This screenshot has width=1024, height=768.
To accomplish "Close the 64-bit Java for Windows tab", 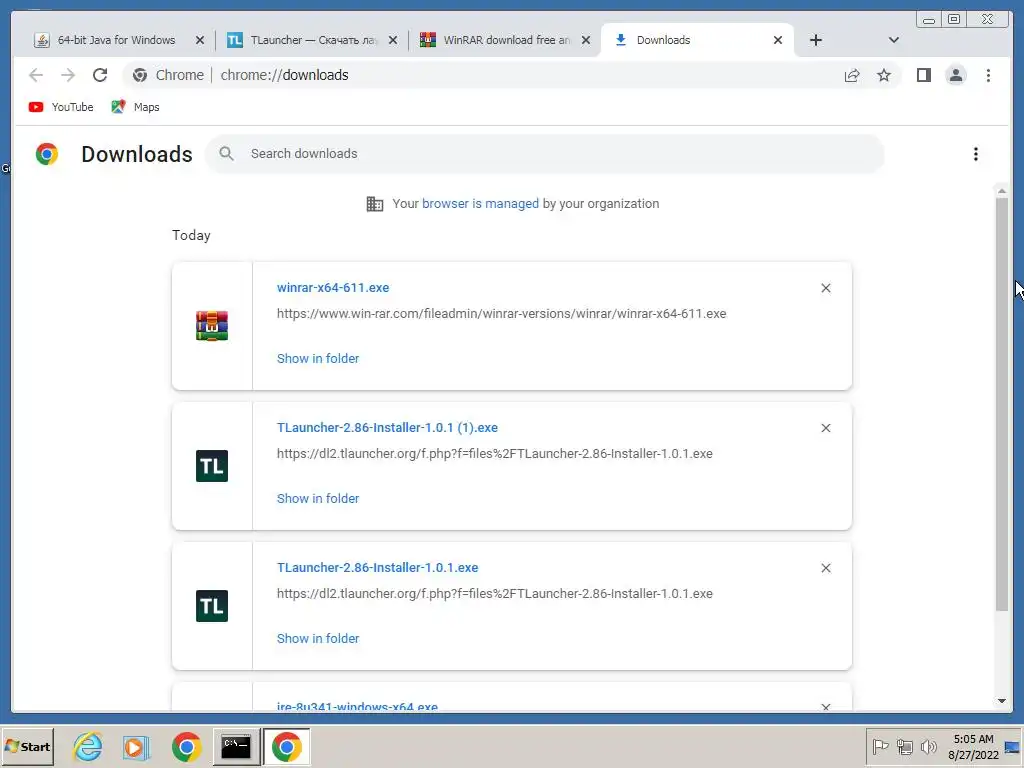I will pyautogui.click(x=200, y=40).
